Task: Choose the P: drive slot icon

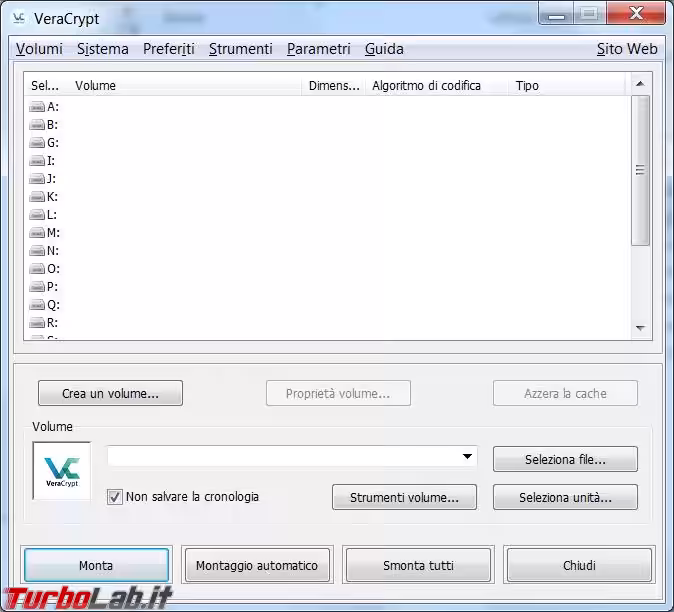Action: (x=37, y=287)
